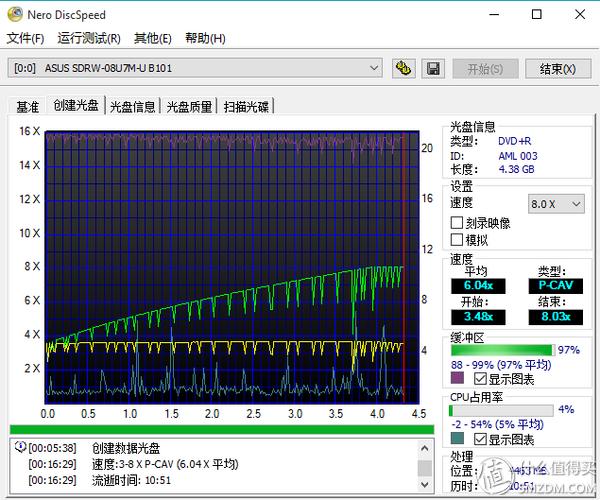This screenshot has height=500, width=600.
Task: Open the 其他(E) menu
Action: [x=152, y=39]
